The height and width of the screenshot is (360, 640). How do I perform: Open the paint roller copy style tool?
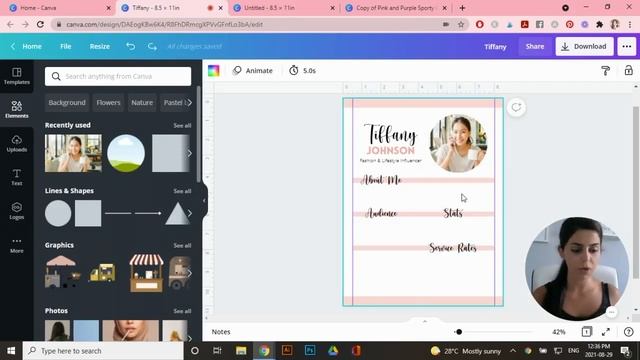606,71
